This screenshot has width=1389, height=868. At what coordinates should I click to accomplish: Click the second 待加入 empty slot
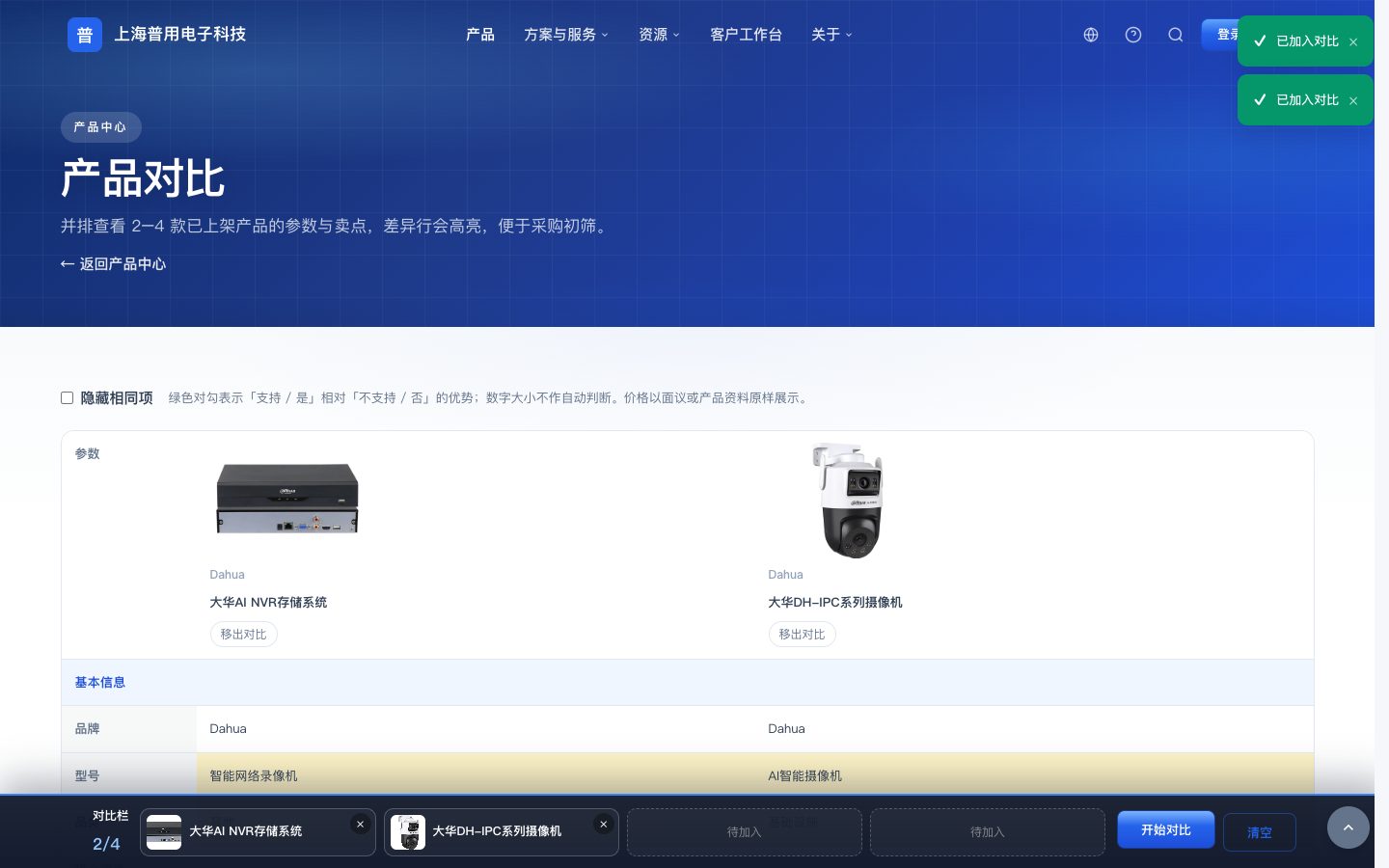point(987,832)
